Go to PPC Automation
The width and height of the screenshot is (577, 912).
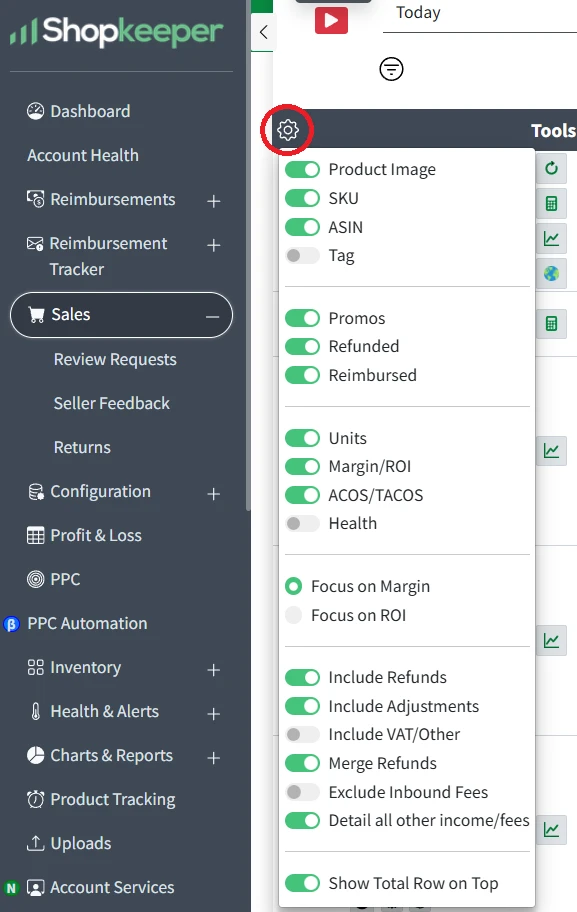(87, 624)
